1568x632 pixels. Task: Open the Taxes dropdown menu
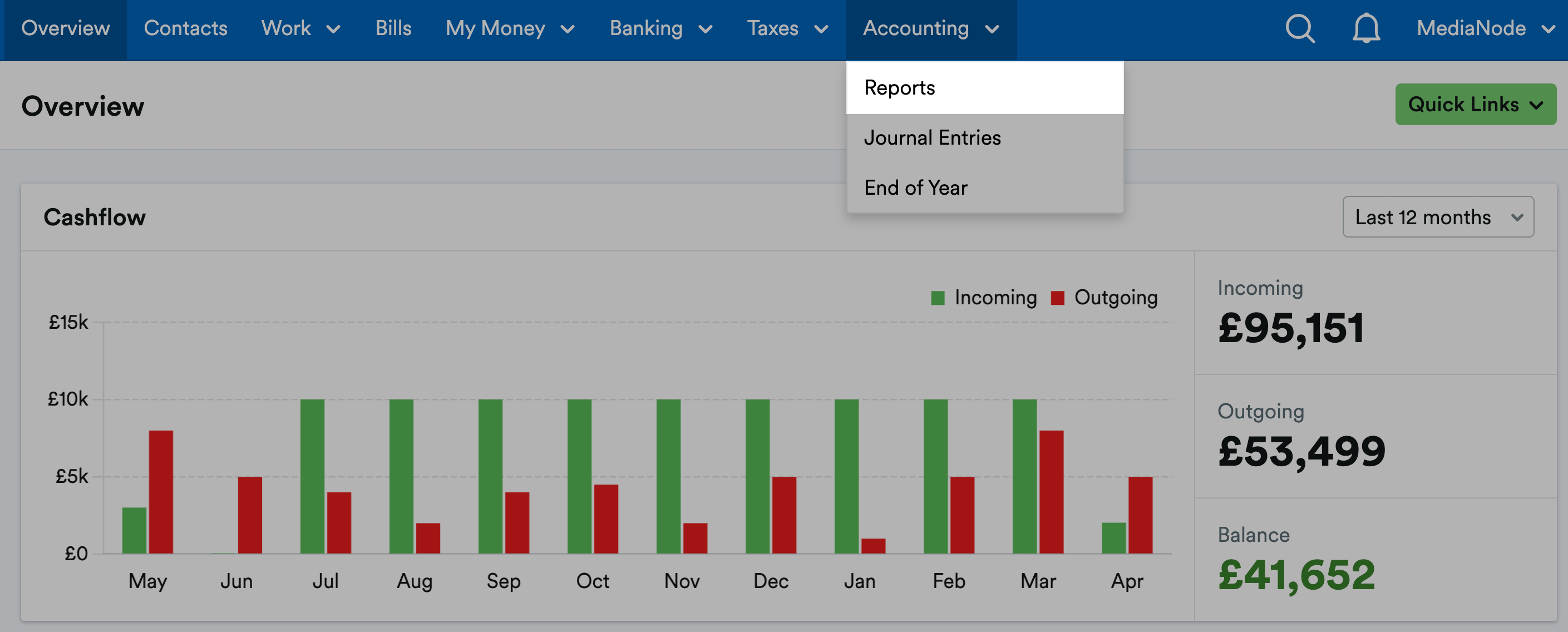point(787,28)
